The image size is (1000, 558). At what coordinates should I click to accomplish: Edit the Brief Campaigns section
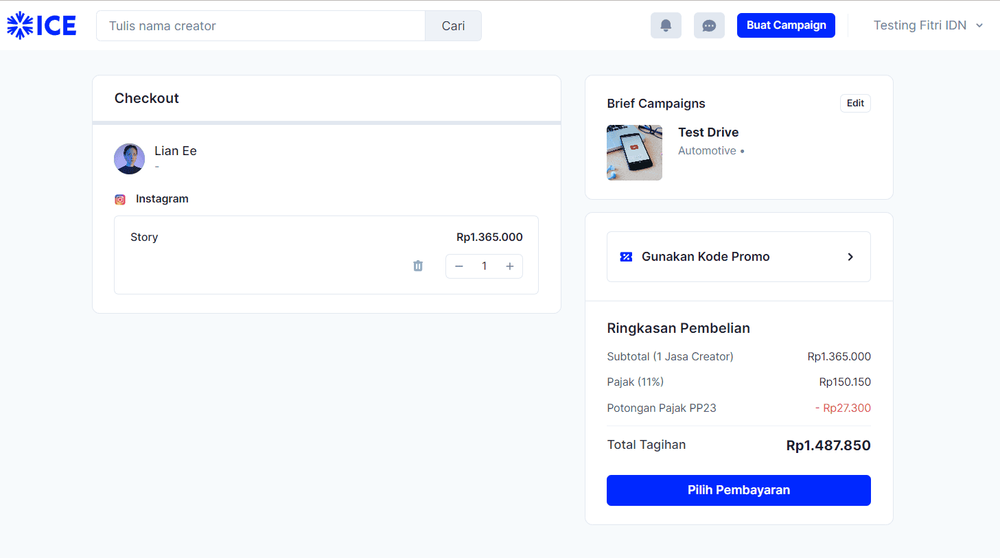(855, 103)
